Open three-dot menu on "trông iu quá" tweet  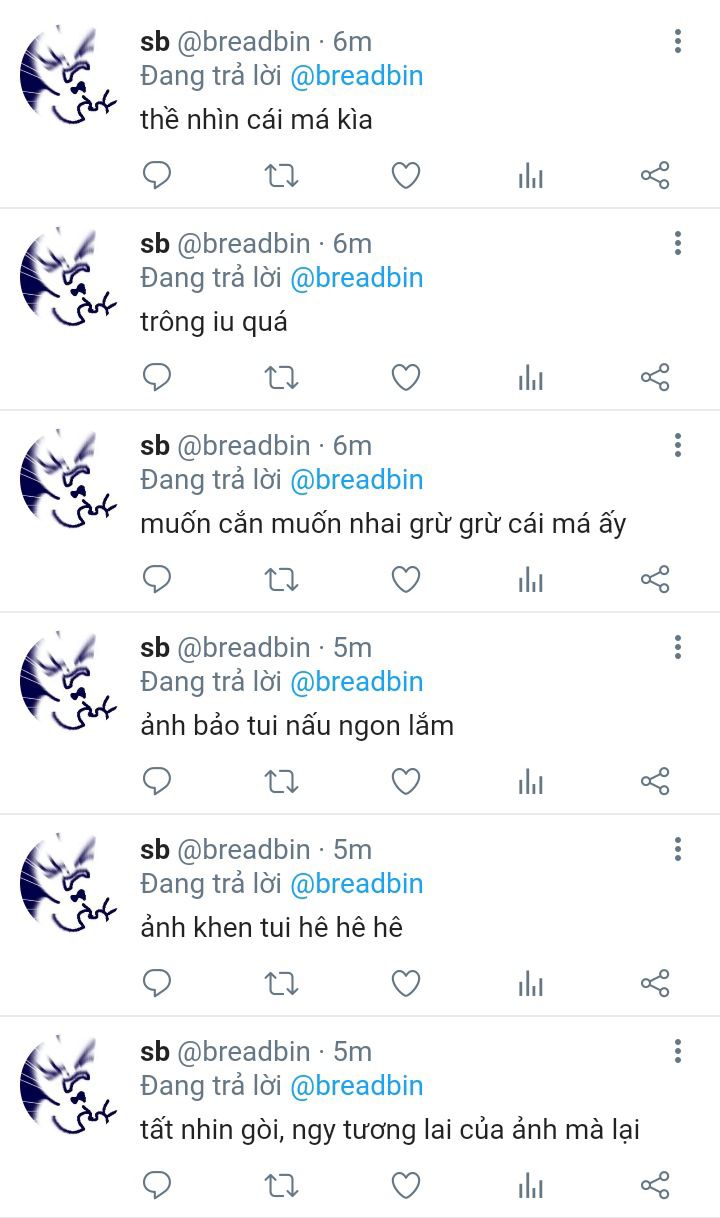click(678, 243)
